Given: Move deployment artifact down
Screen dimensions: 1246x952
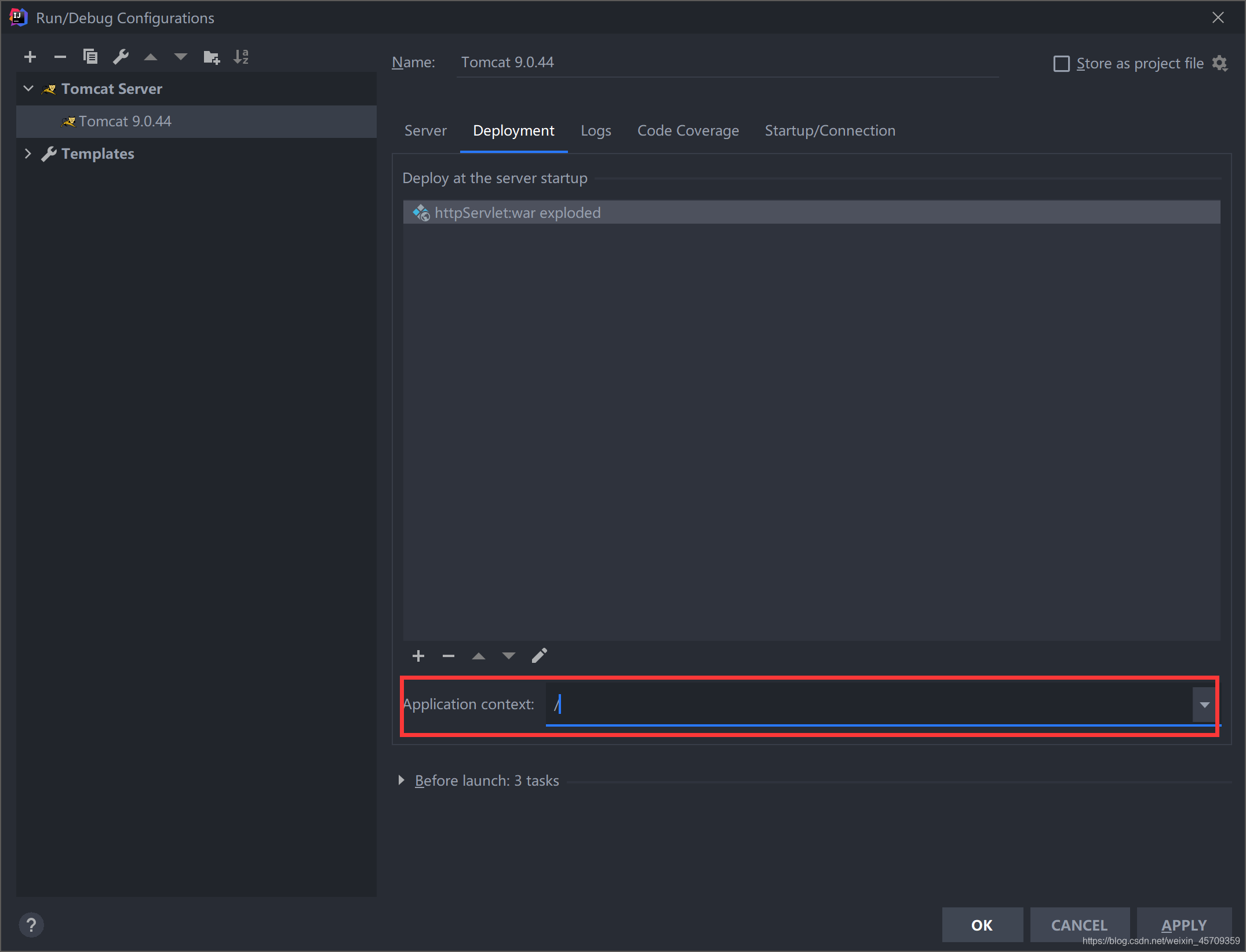Looking at the screenshot, I should click(x=509, y=655).
